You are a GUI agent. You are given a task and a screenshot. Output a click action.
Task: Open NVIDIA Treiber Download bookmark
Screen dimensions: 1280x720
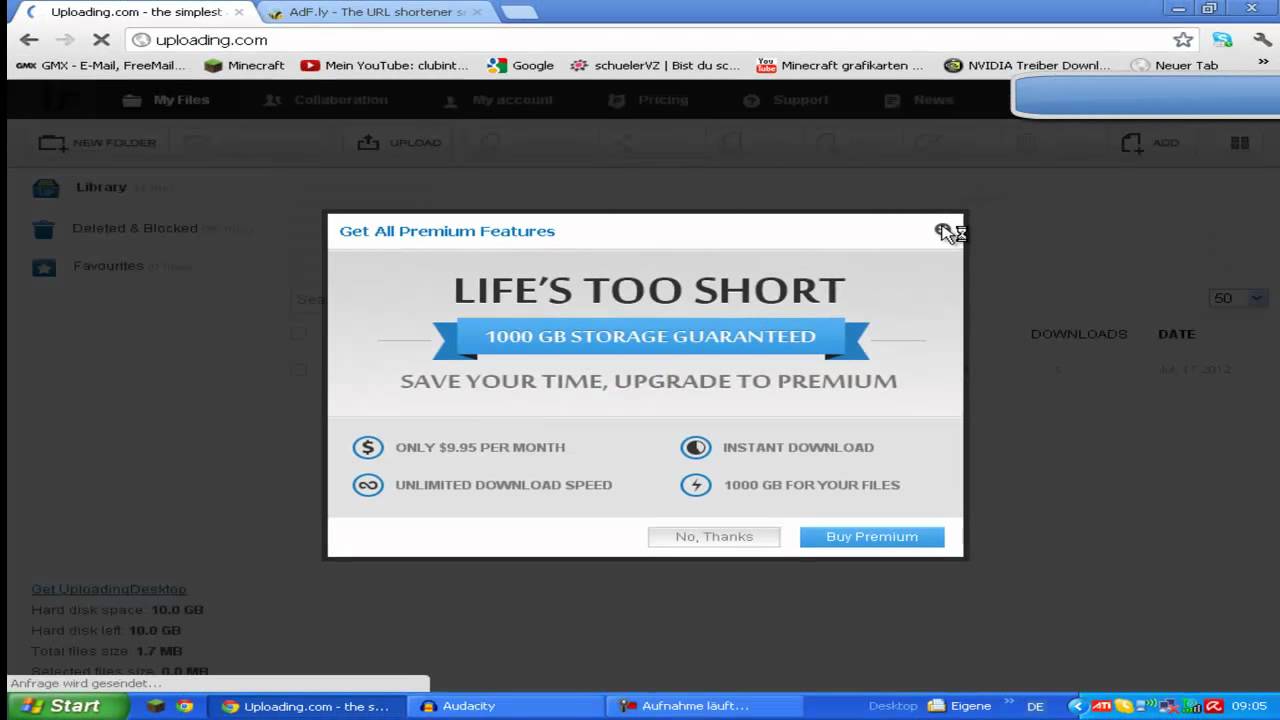1028,65
